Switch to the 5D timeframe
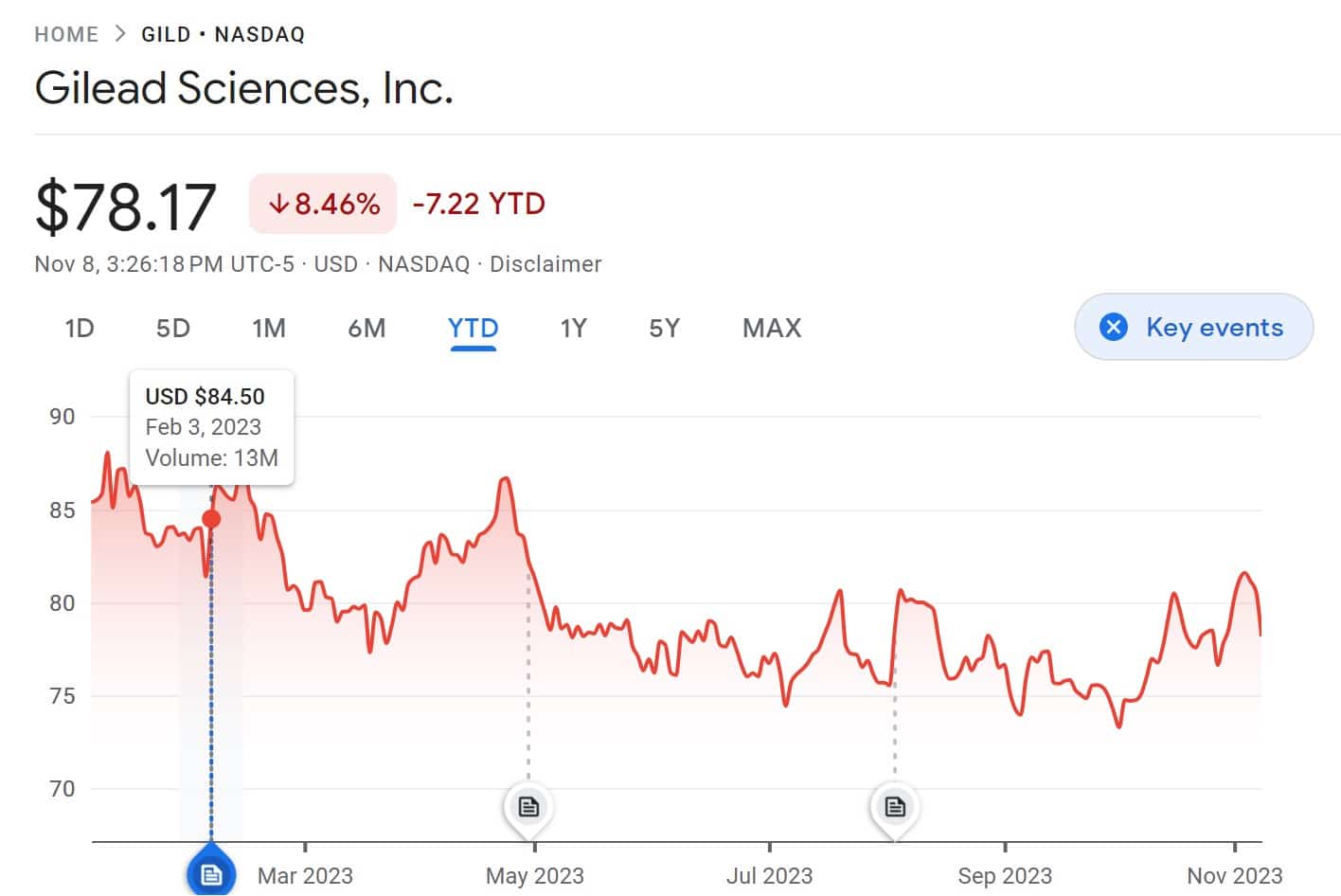The width and height of the screenshot is (1341, 896). tap(173, 328)
